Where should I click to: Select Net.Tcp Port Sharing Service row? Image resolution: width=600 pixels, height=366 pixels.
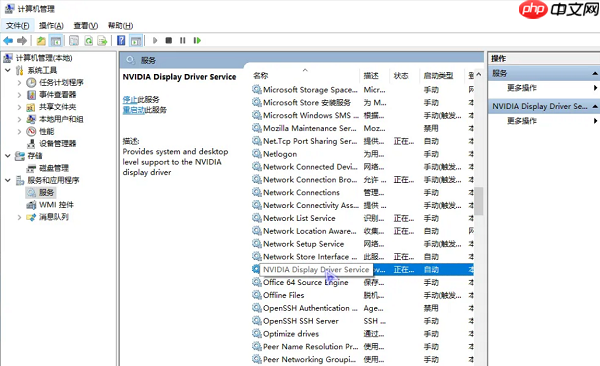tap(362, 141)
